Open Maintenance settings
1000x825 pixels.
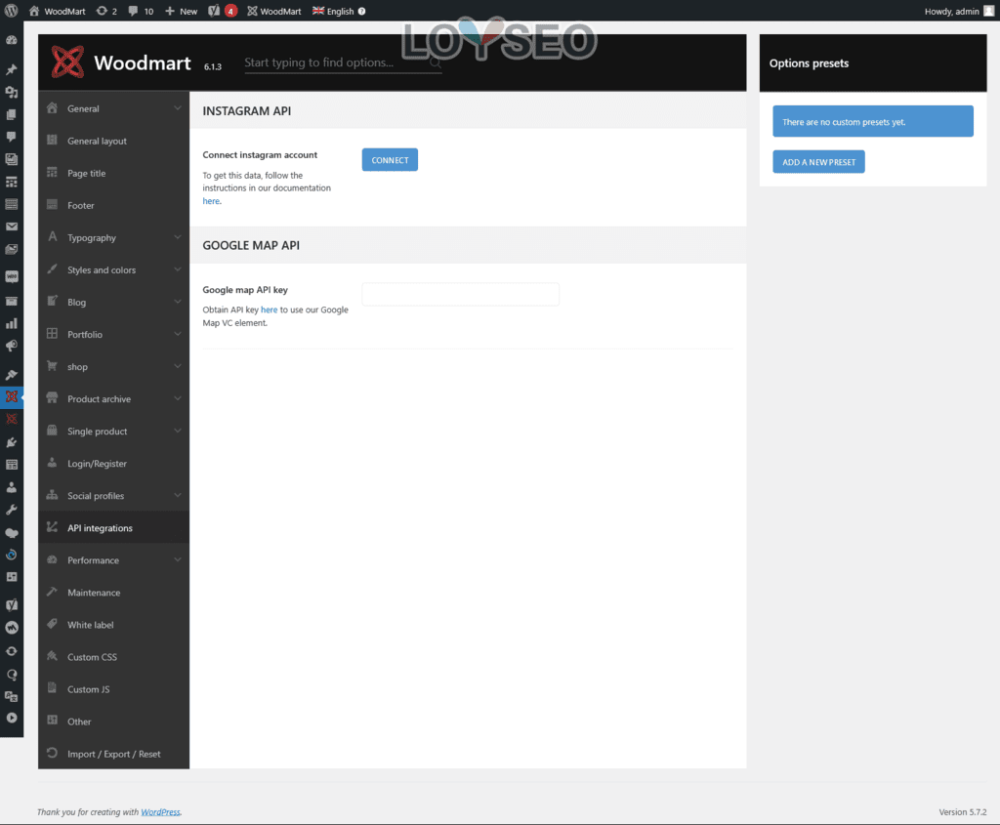[x=114, y=592]
